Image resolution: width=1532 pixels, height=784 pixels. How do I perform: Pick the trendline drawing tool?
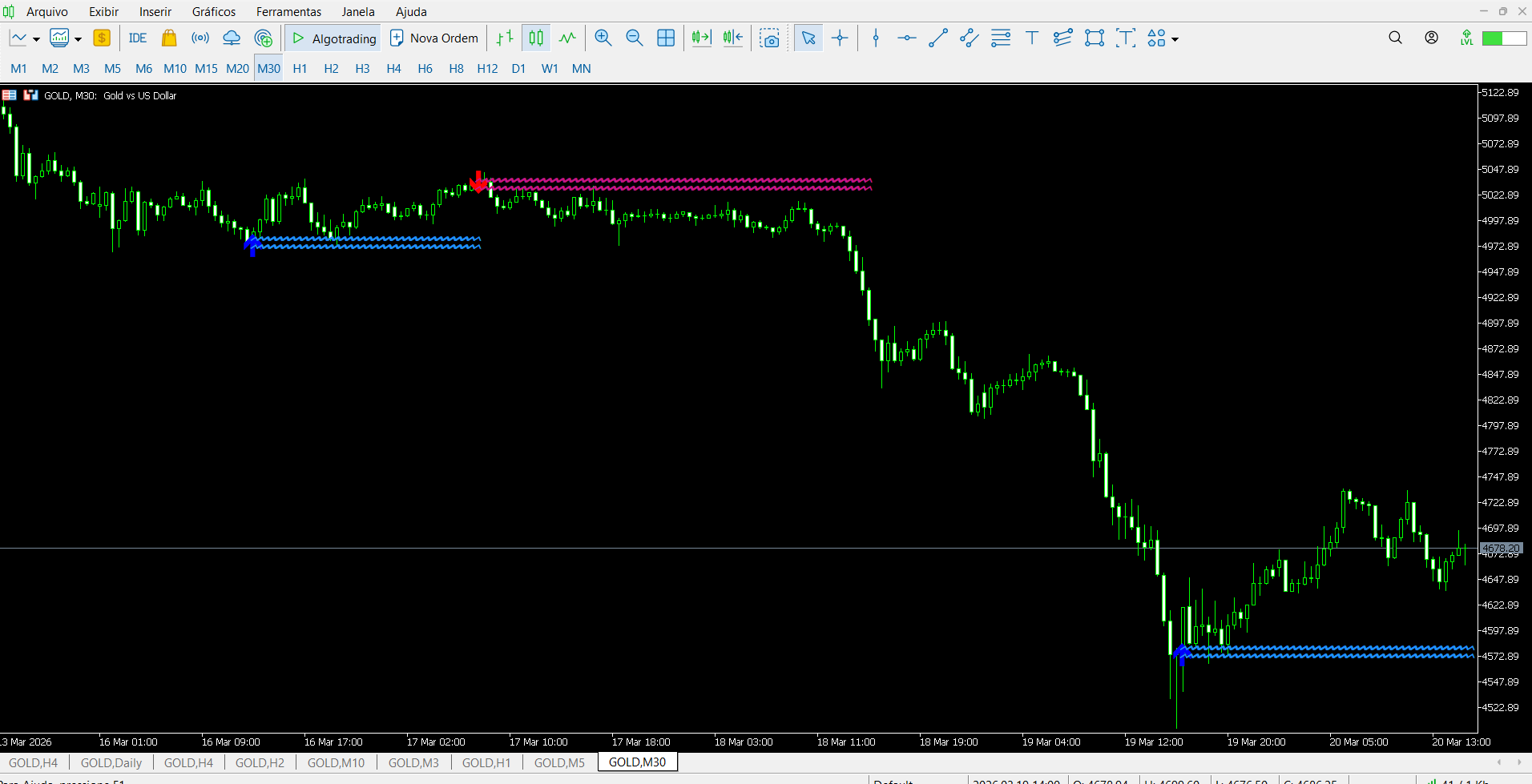(937, 38)
